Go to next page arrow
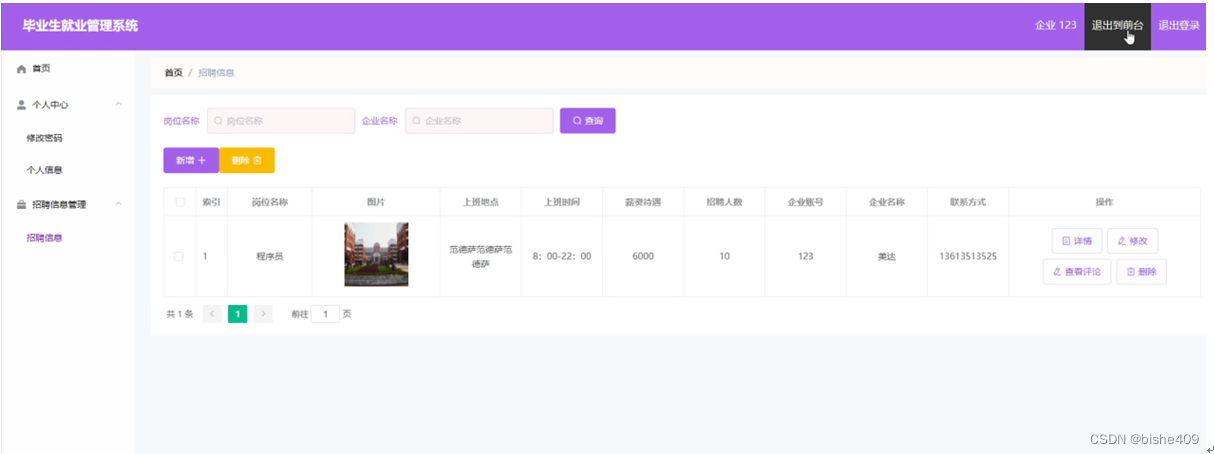 click(x=263, y=314)
